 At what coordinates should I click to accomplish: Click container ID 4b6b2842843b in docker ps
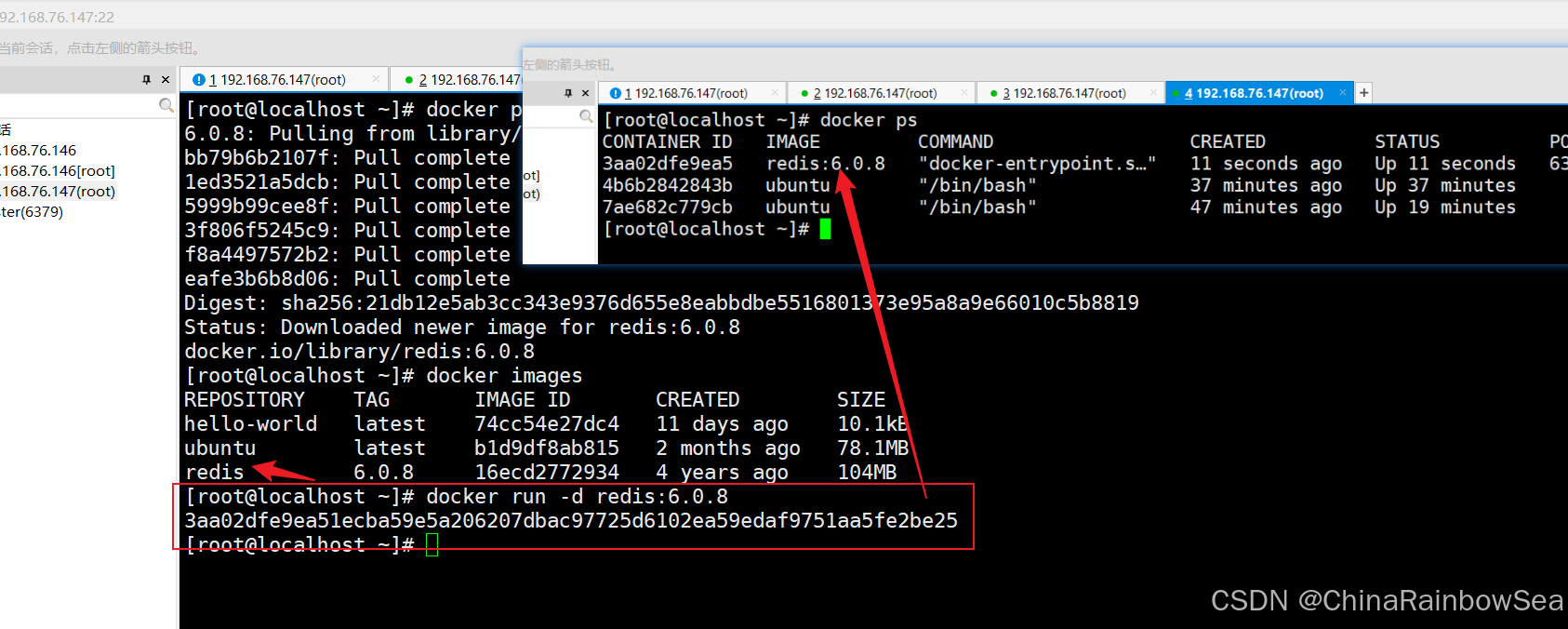[x=668, y=185]
